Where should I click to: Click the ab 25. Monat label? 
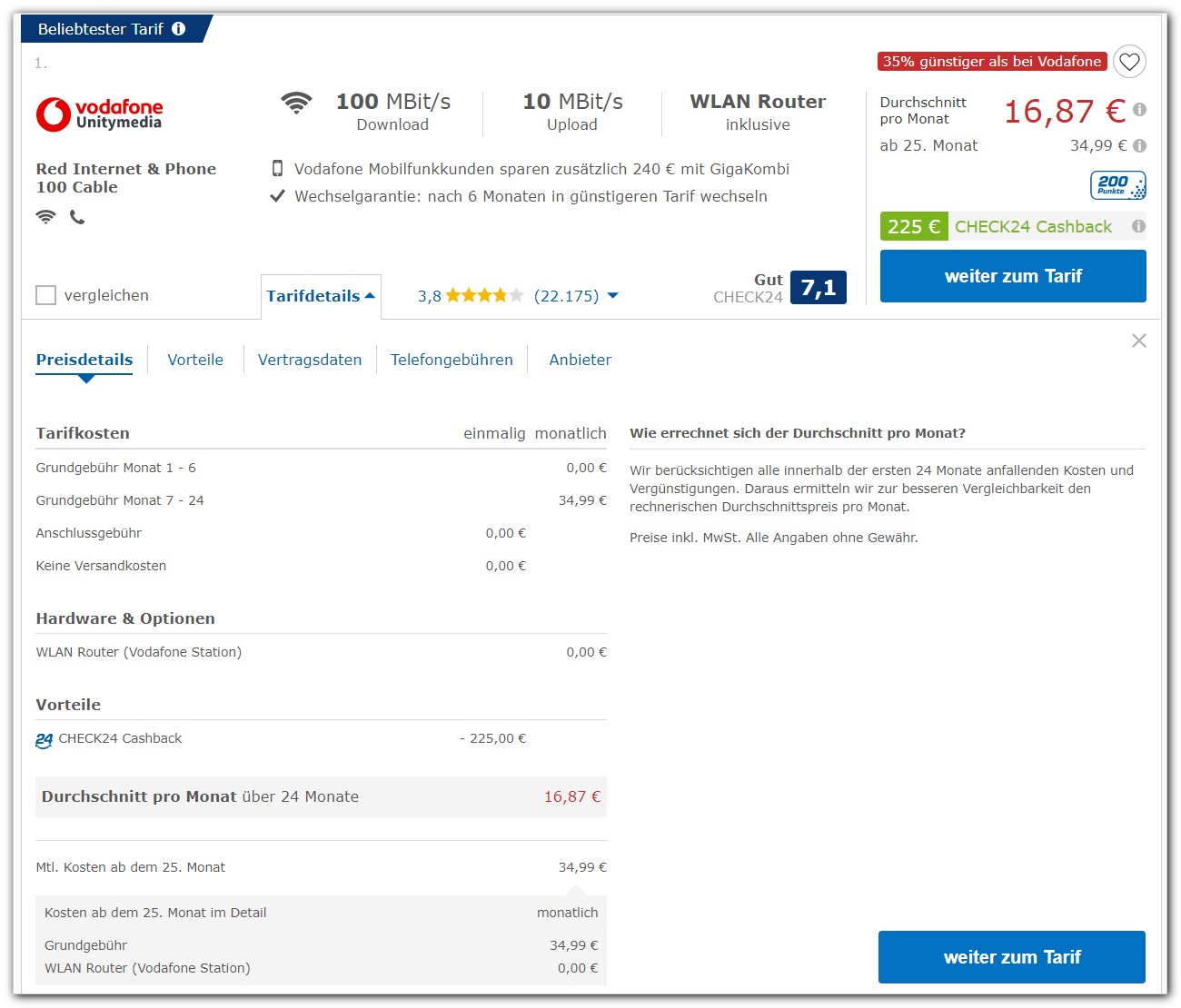(x=928, y=145)
